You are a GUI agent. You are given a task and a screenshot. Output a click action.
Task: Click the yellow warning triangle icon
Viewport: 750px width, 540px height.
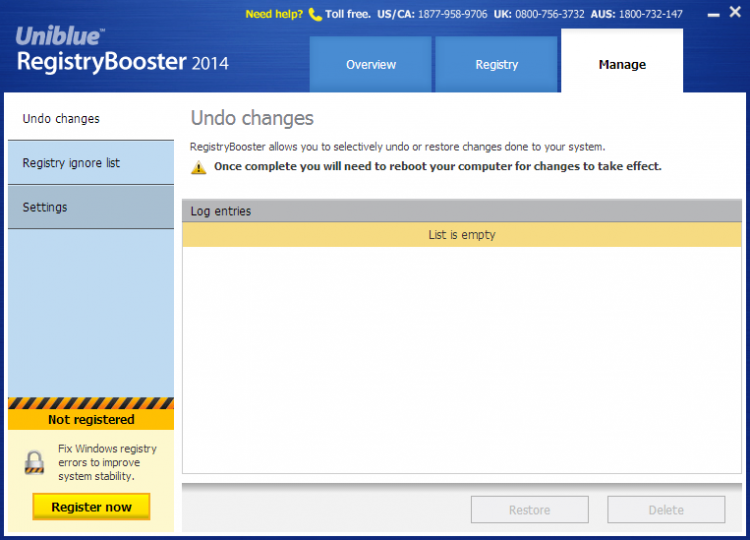(199, 167)
